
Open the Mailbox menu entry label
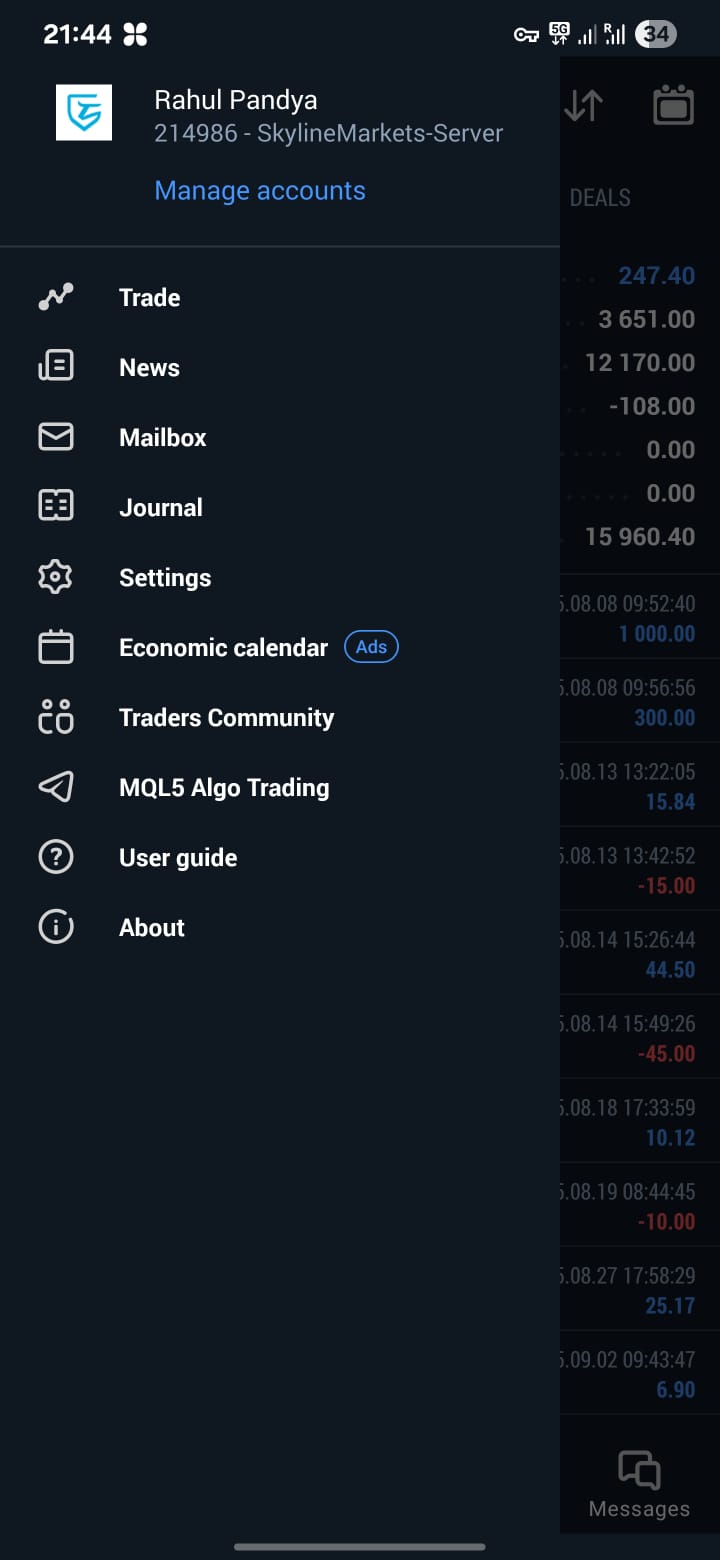coord(163,438)
